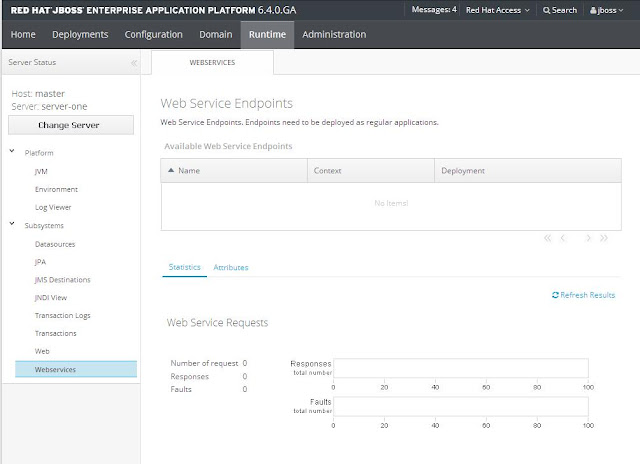This screenshot has width=640, height=464.
Task: Click the 'Web Service Requests' heading
Action: 217,323
